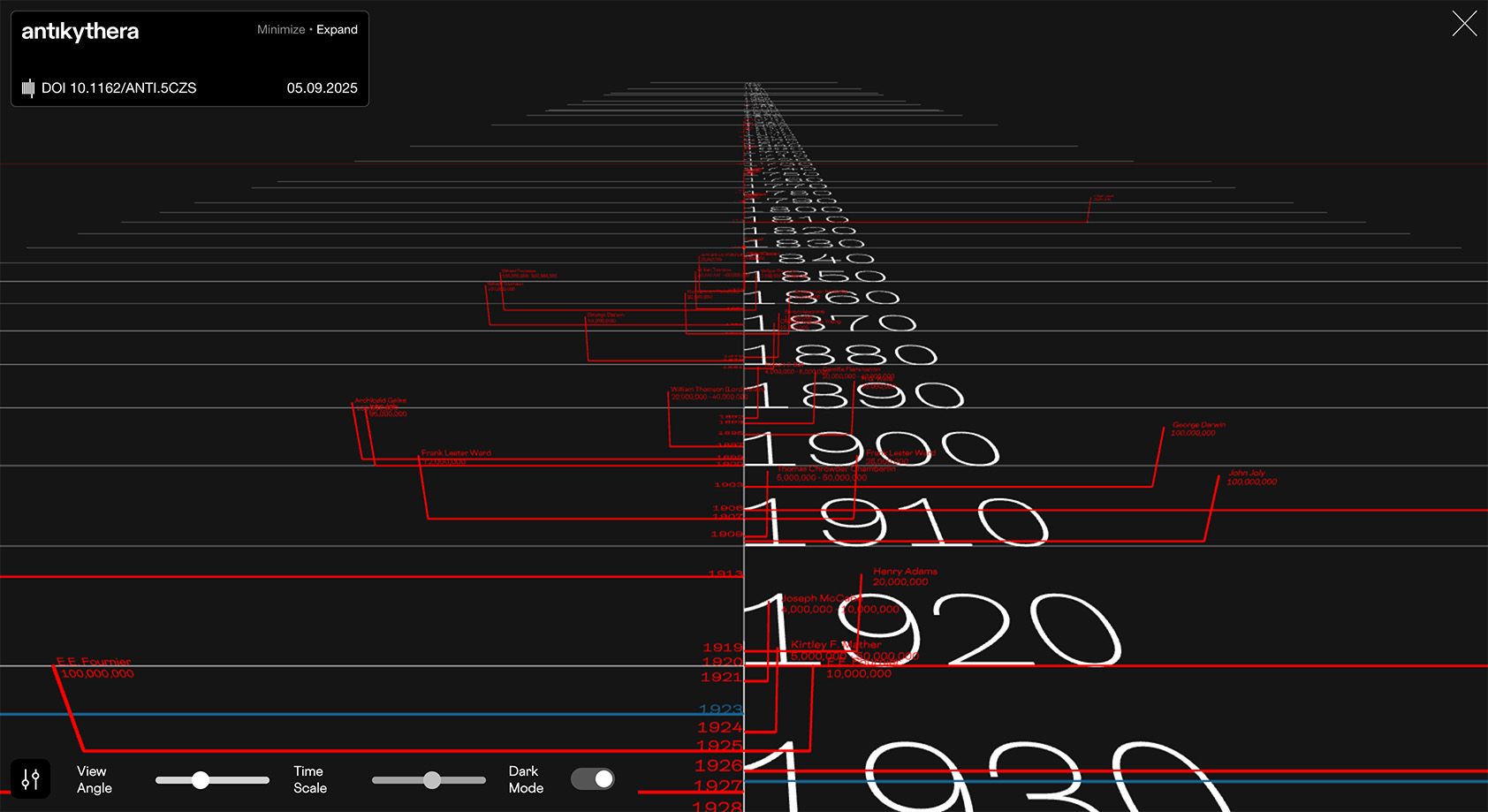This screenshot has width=1488, height=812.
Task: Click the blue 1923 year marker
Action: pyautogui.click(x=720, y=710)
